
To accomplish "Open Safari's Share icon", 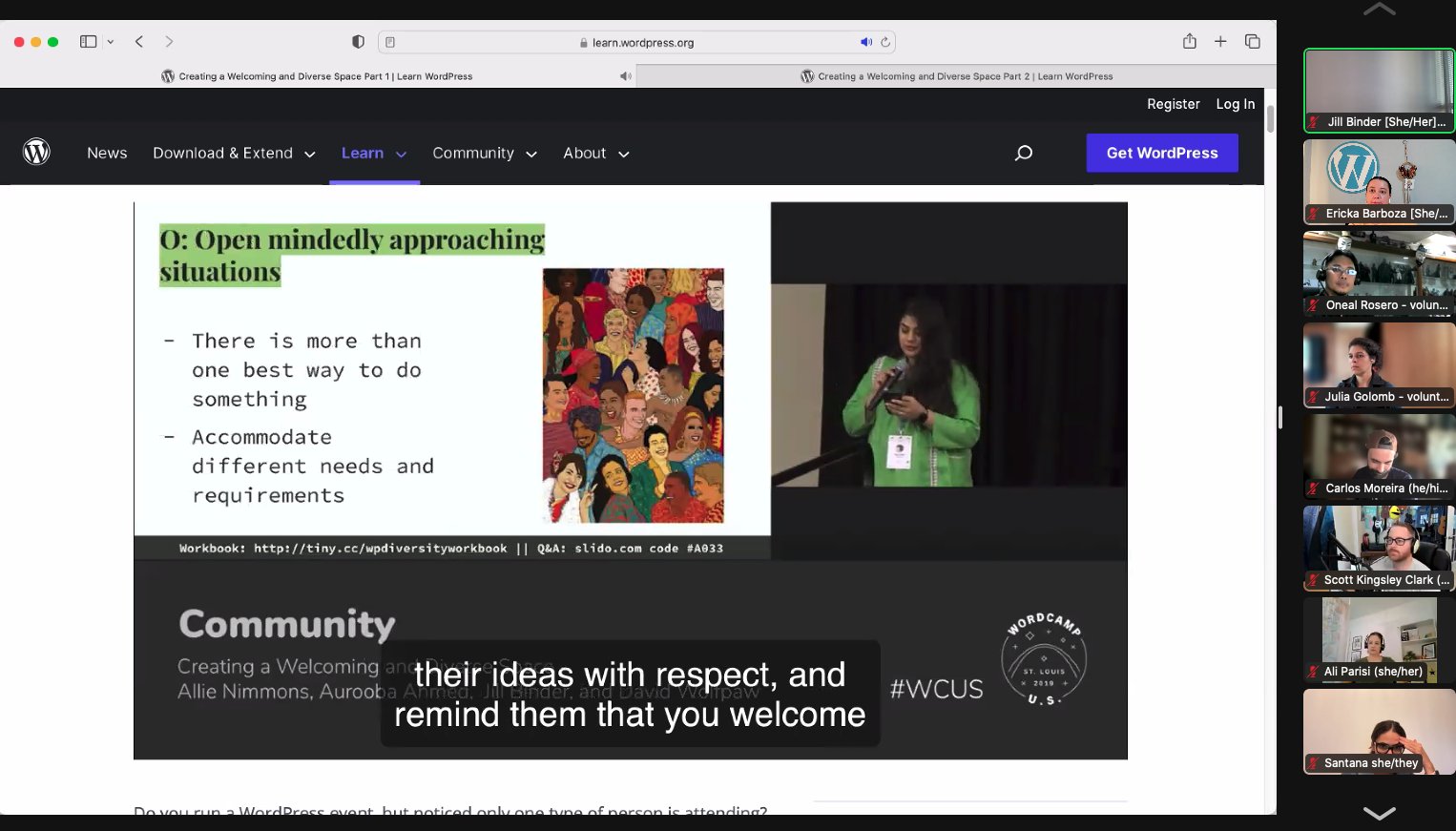I will [1190, 41].
